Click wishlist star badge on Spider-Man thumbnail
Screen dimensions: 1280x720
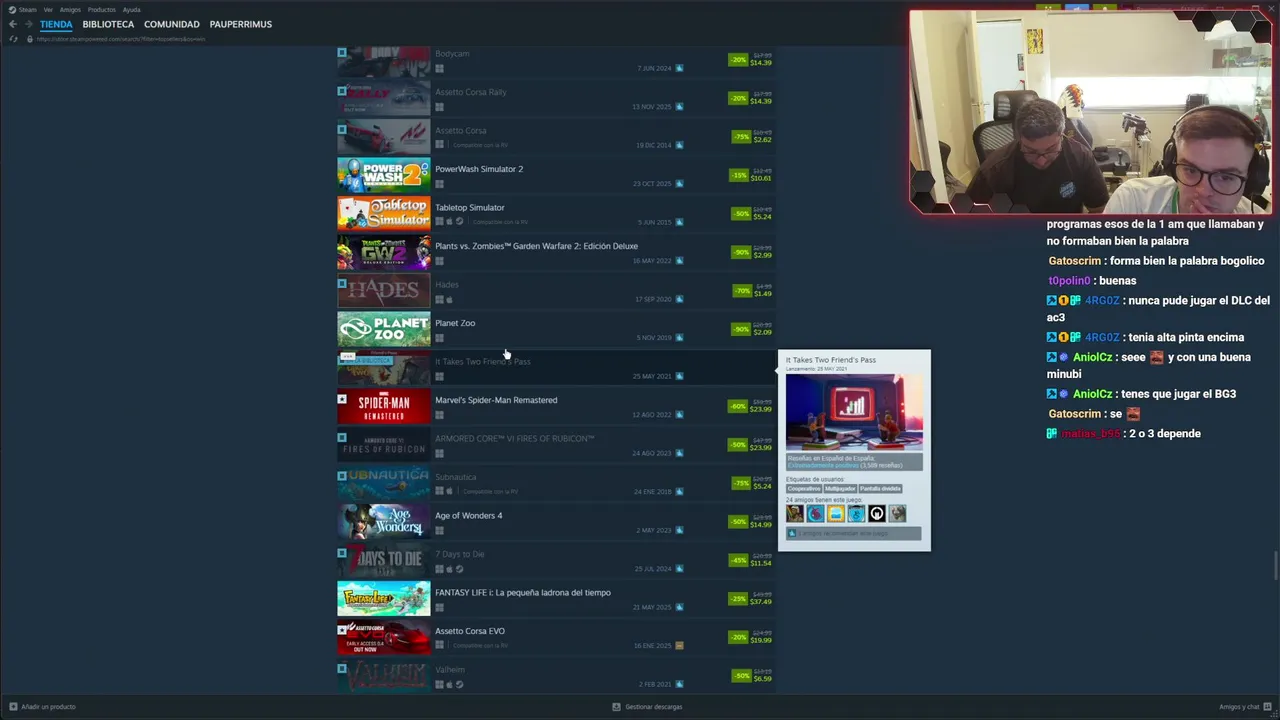pos(342,399)
